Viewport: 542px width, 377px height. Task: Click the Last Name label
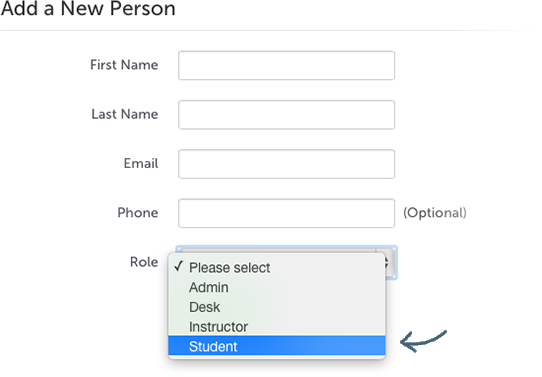124,114
